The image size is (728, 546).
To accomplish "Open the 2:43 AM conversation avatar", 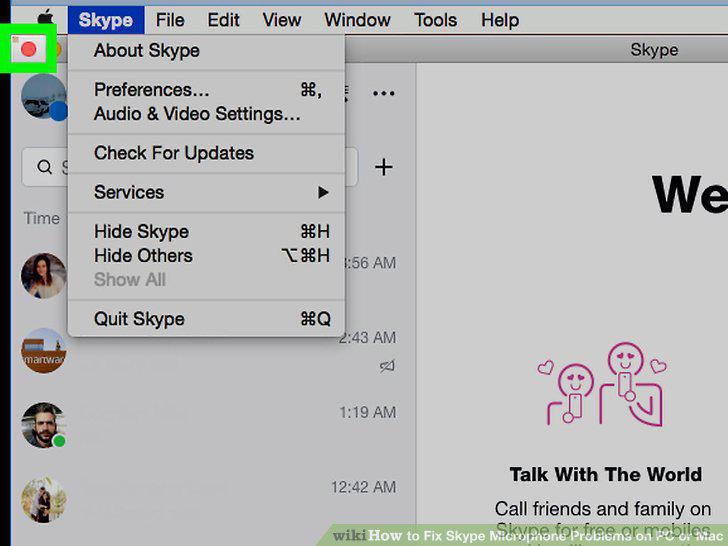I will pos(44,351).
